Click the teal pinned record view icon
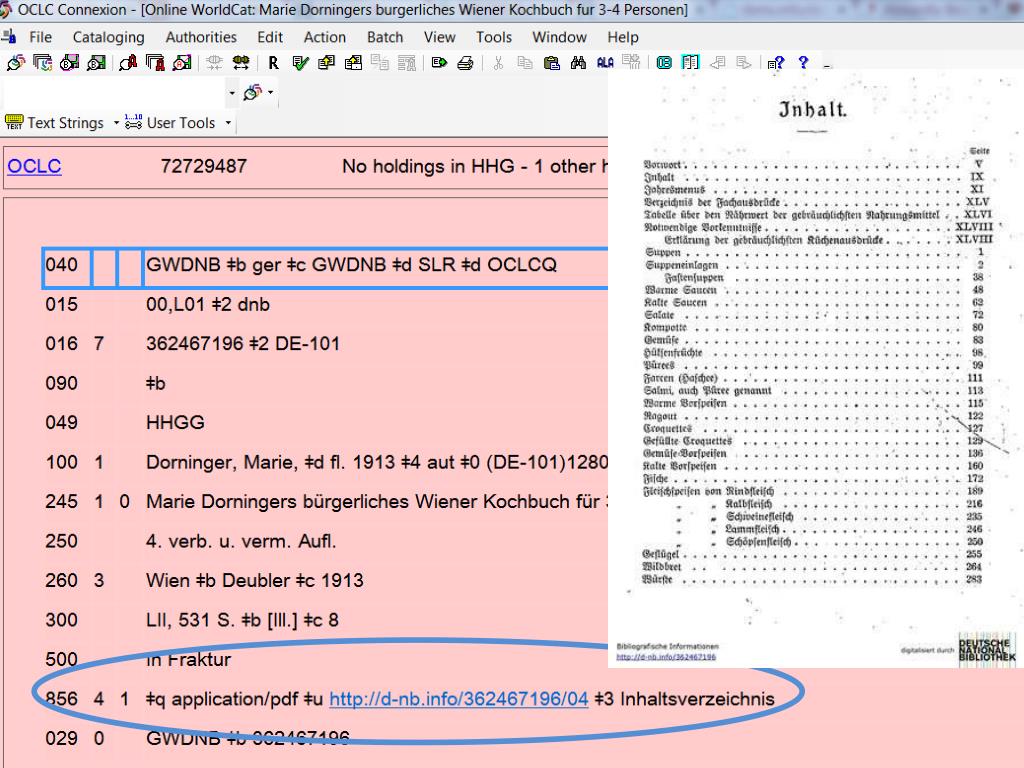 pyautogui.click(x=664, y=63)
